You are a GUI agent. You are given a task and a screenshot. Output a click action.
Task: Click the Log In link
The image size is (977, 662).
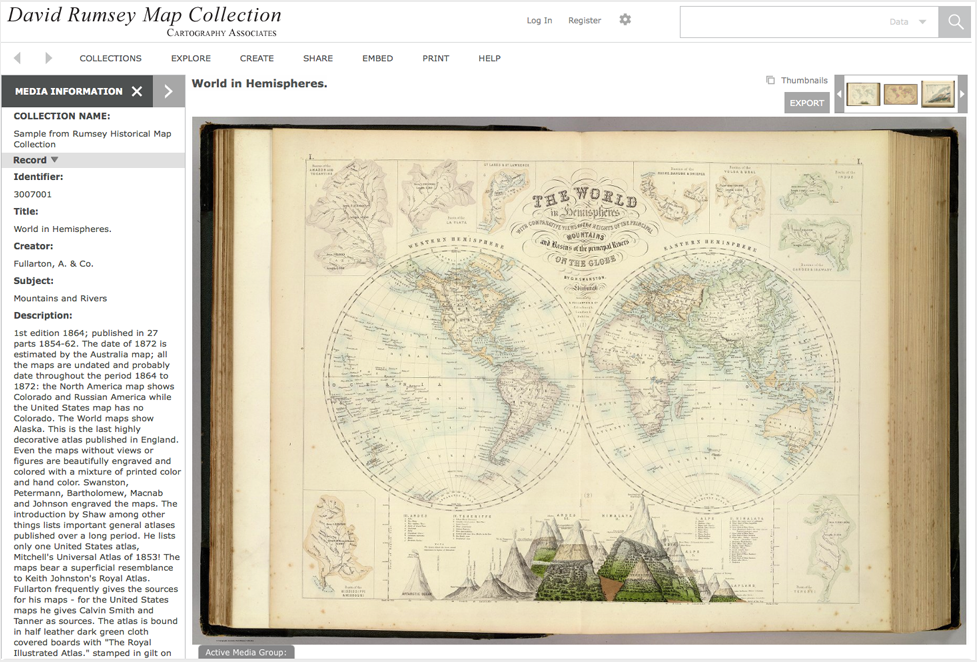[539, 21]
